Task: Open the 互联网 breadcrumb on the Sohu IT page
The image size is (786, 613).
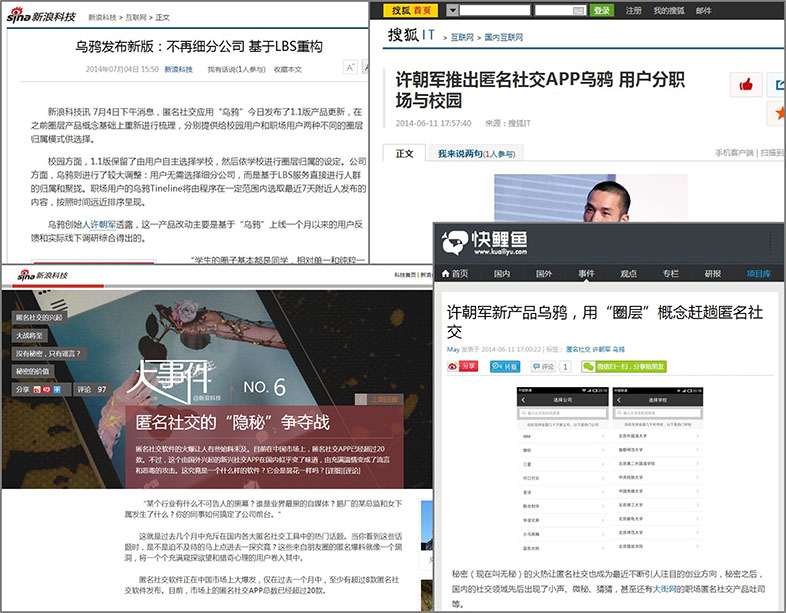Action: (x=462, y=37)
